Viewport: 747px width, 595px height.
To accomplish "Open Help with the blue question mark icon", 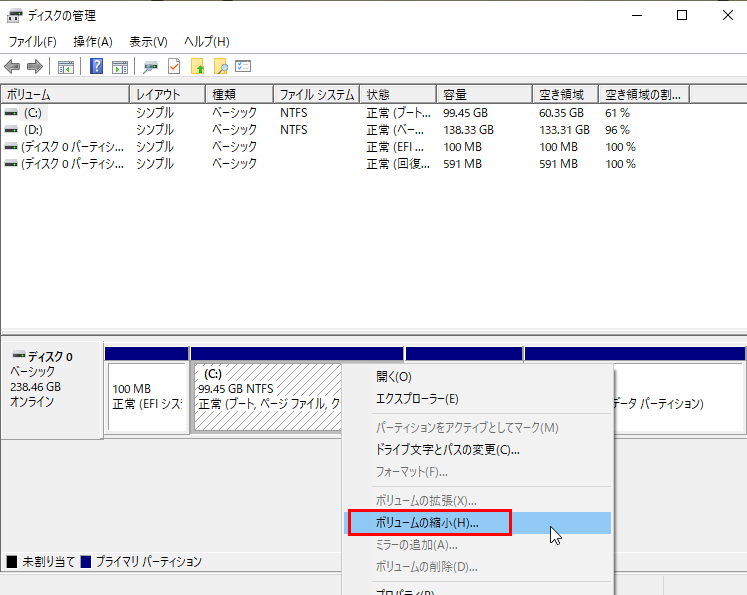I will (97, 66).
